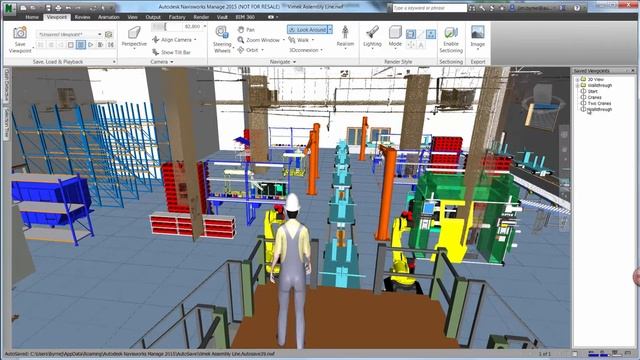Viewport: 640px width, 360px height.
Task: Open the Steering Wheels tool
Action: point(222,39)
